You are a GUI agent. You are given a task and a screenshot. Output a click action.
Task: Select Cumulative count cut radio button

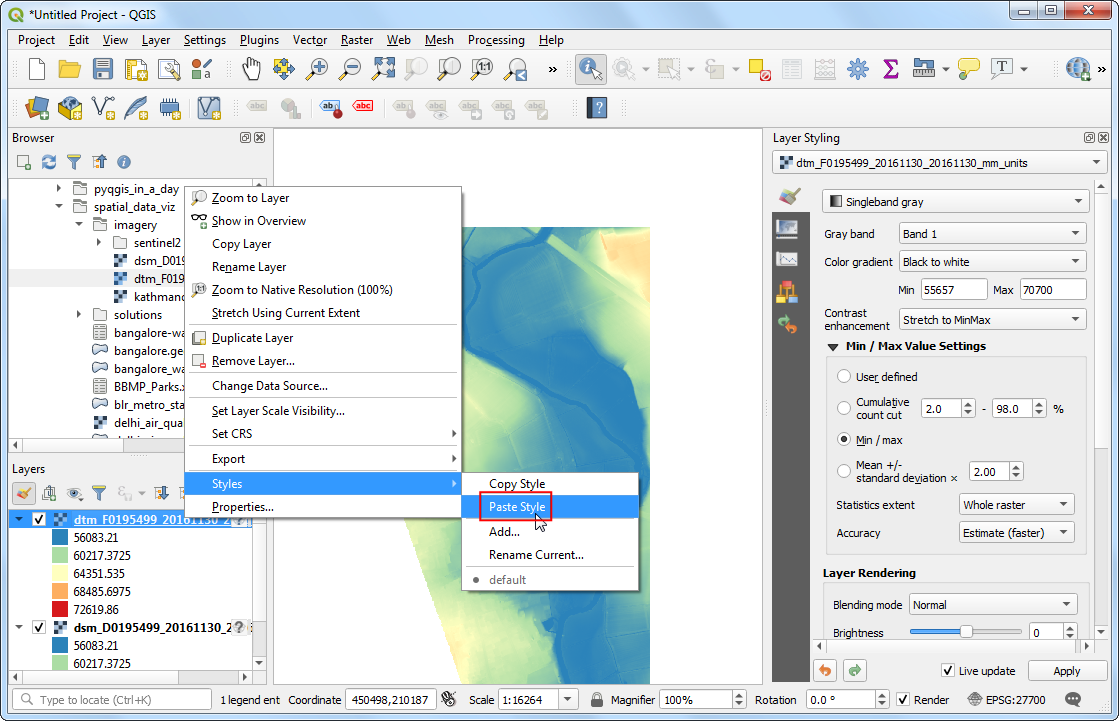coord(844,408)
